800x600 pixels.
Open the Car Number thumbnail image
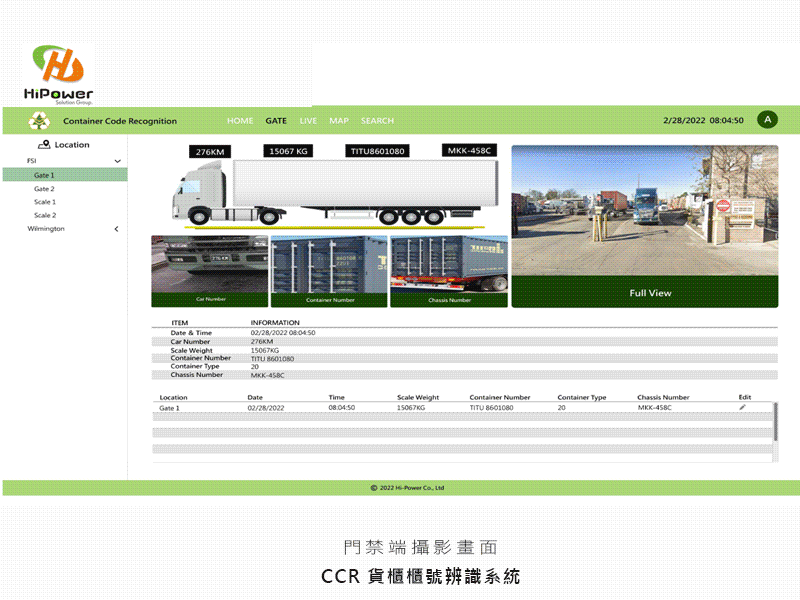point(209,270)
